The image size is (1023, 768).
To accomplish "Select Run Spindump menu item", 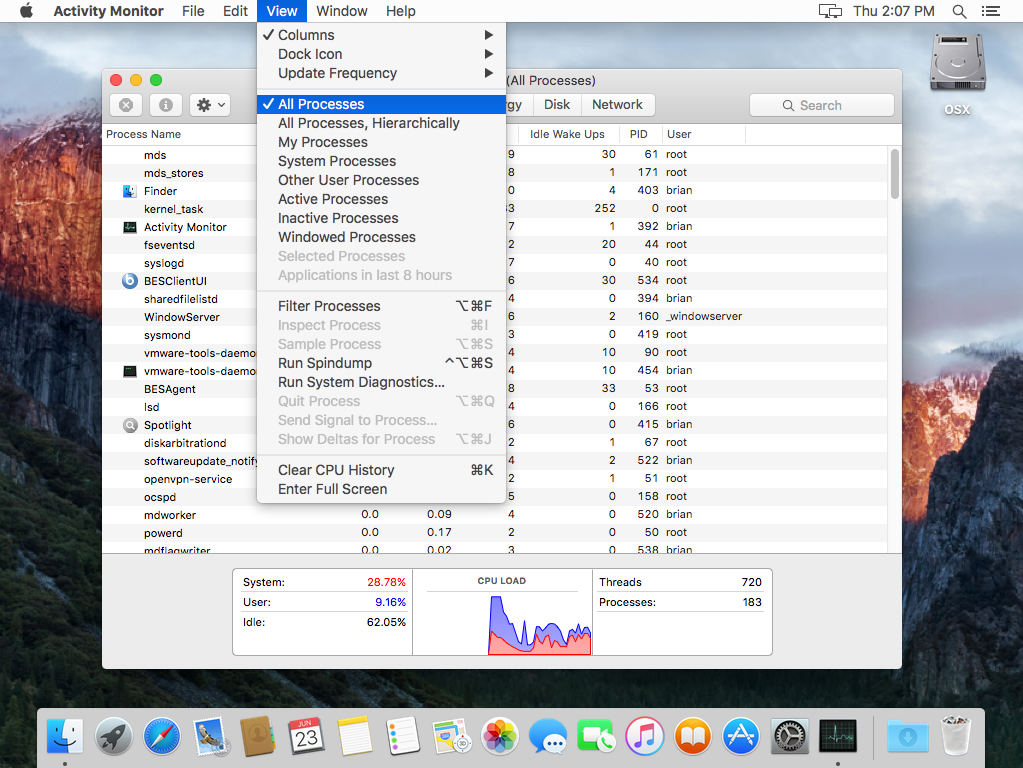I will (382, 363).
